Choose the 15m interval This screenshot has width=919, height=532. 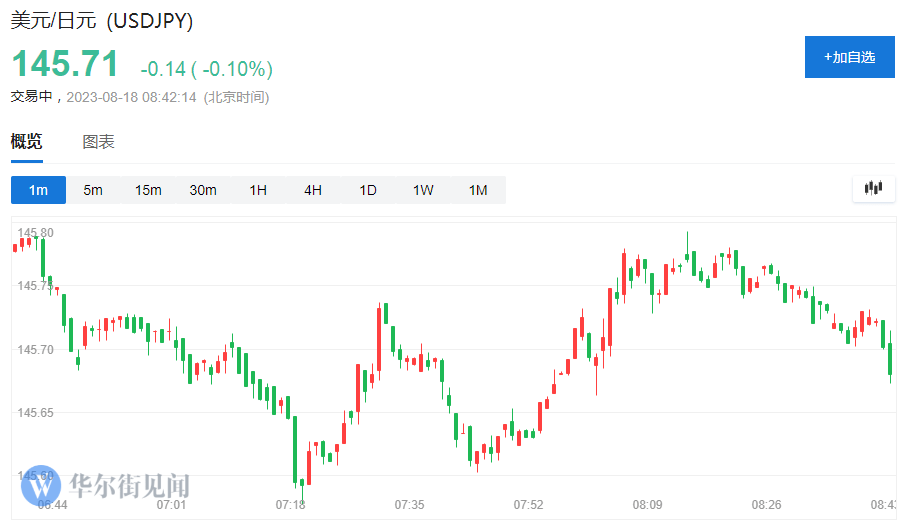148,190
